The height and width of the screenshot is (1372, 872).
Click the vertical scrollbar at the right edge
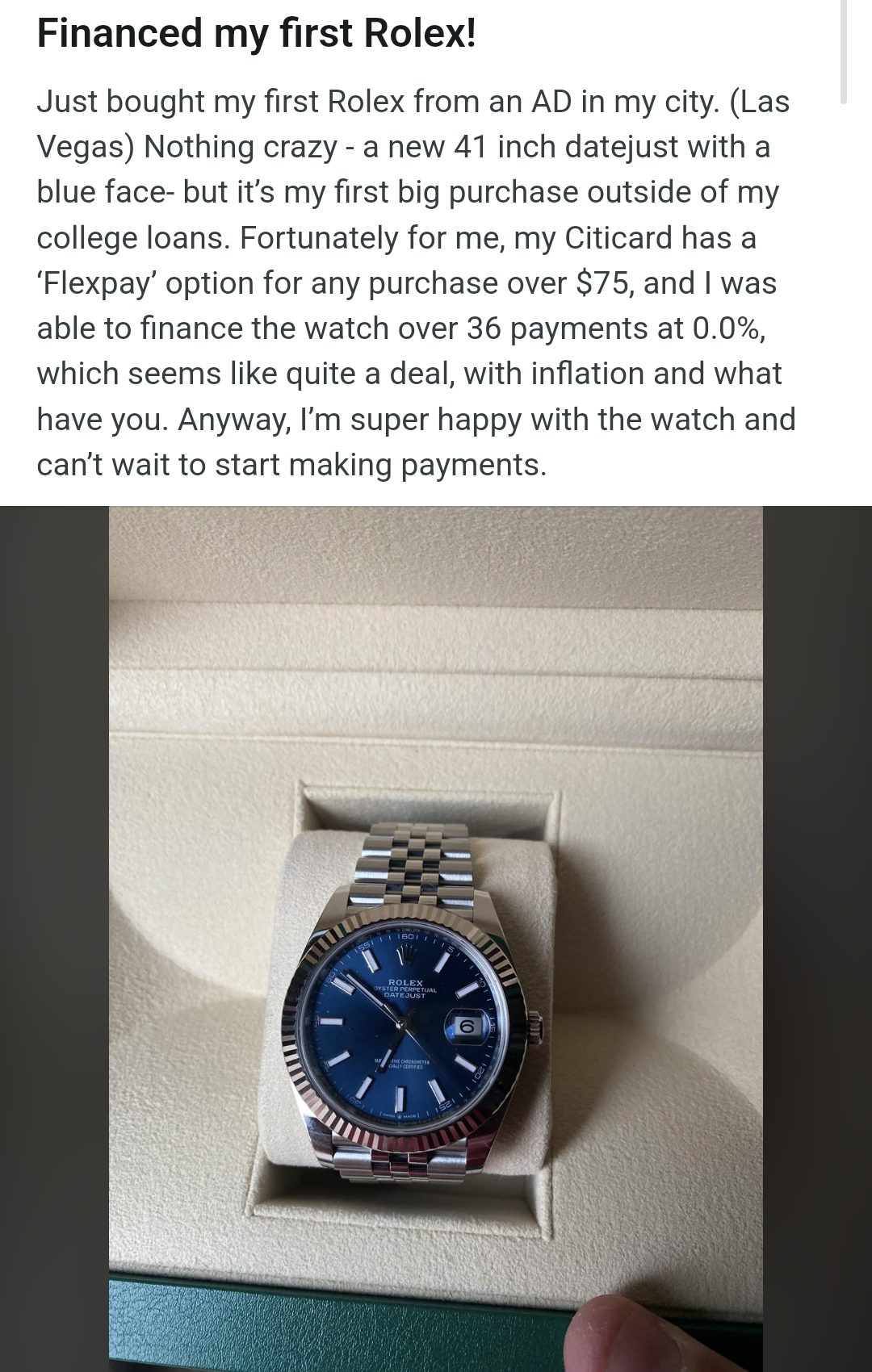(843, 52)
